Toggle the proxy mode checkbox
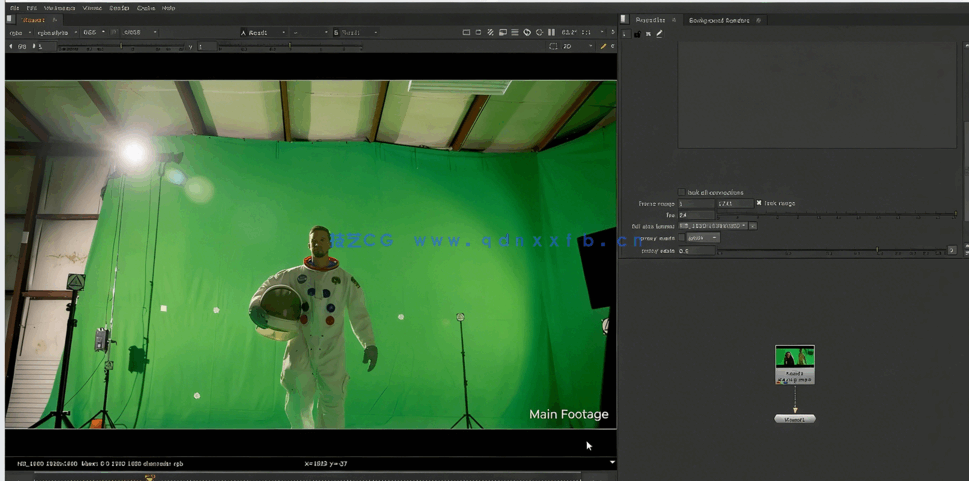This screenshot has height=481, width=969. coord(682,238)
